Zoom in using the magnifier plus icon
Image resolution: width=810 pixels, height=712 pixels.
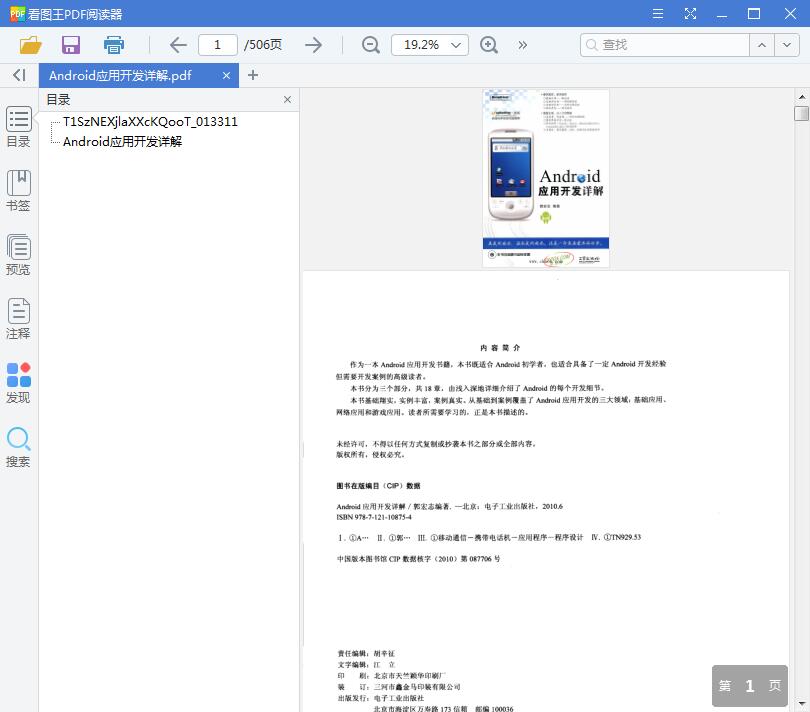click(x=489, y=45)
